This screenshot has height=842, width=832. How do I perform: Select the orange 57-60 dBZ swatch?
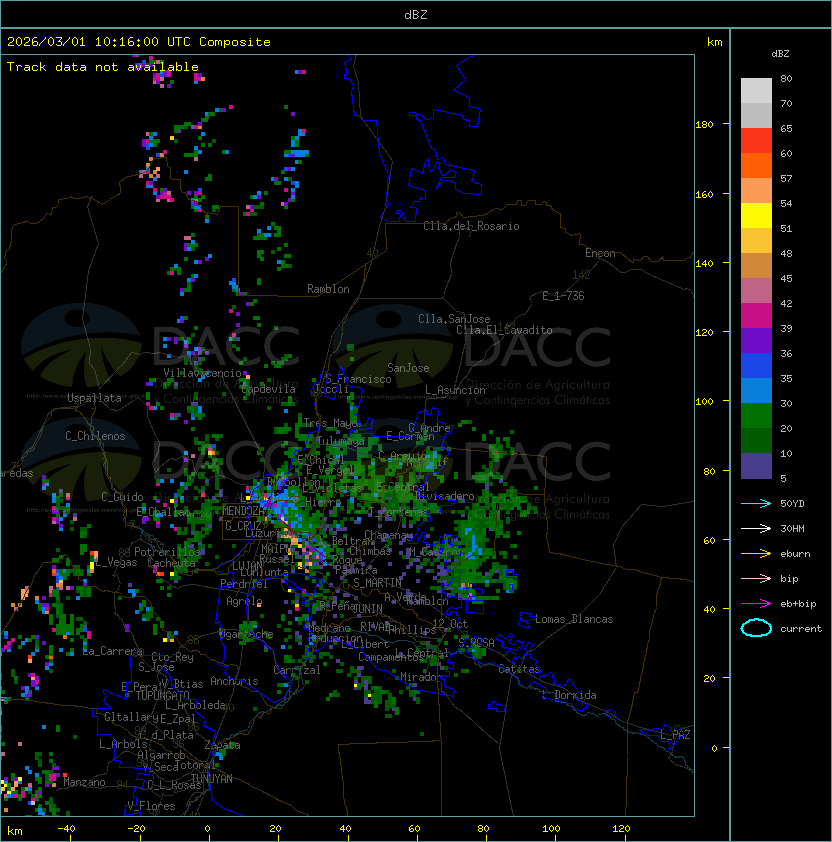(756, 165)
